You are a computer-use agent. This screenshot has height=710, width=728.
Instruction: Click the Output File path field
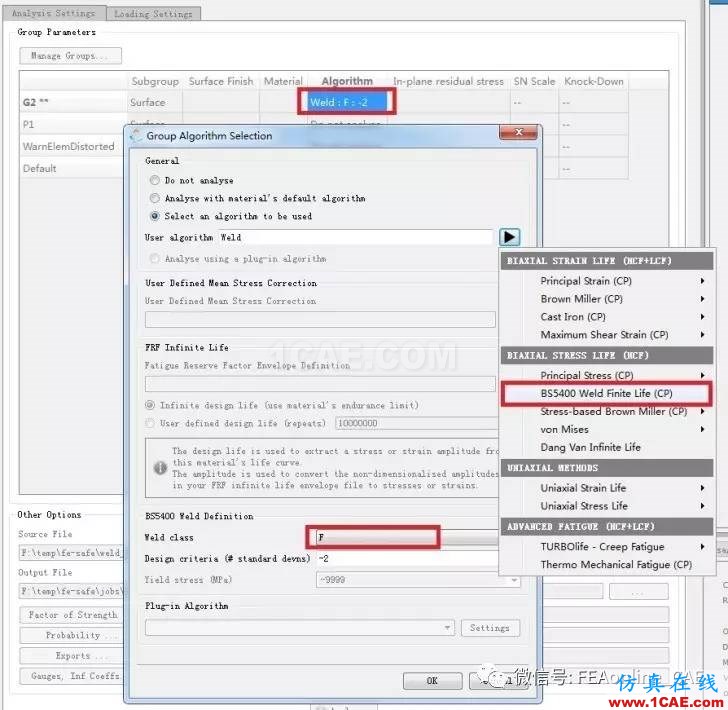tap(72, 591)
